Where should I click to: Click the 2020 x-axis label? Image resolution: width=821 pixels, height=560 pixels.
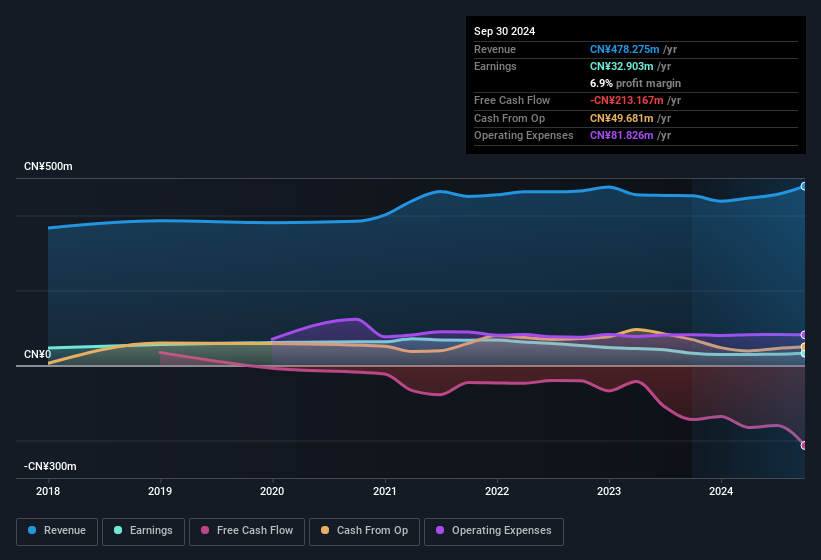[272, 491]
